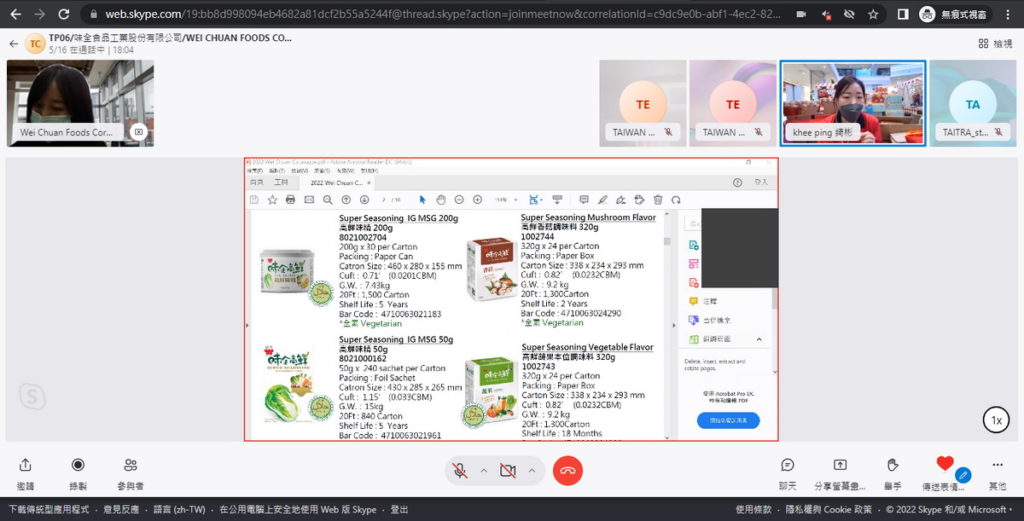This screenshot has width=1024, height=521.
Task: Click the envelope email icon in Acrobat
Action: [309, 200]
